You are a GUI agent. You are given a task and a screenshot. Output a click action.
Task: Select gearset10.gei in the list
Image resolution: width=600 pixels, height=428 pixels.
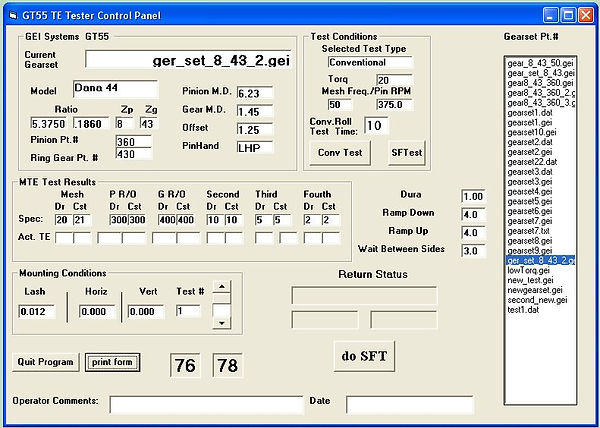540,133
